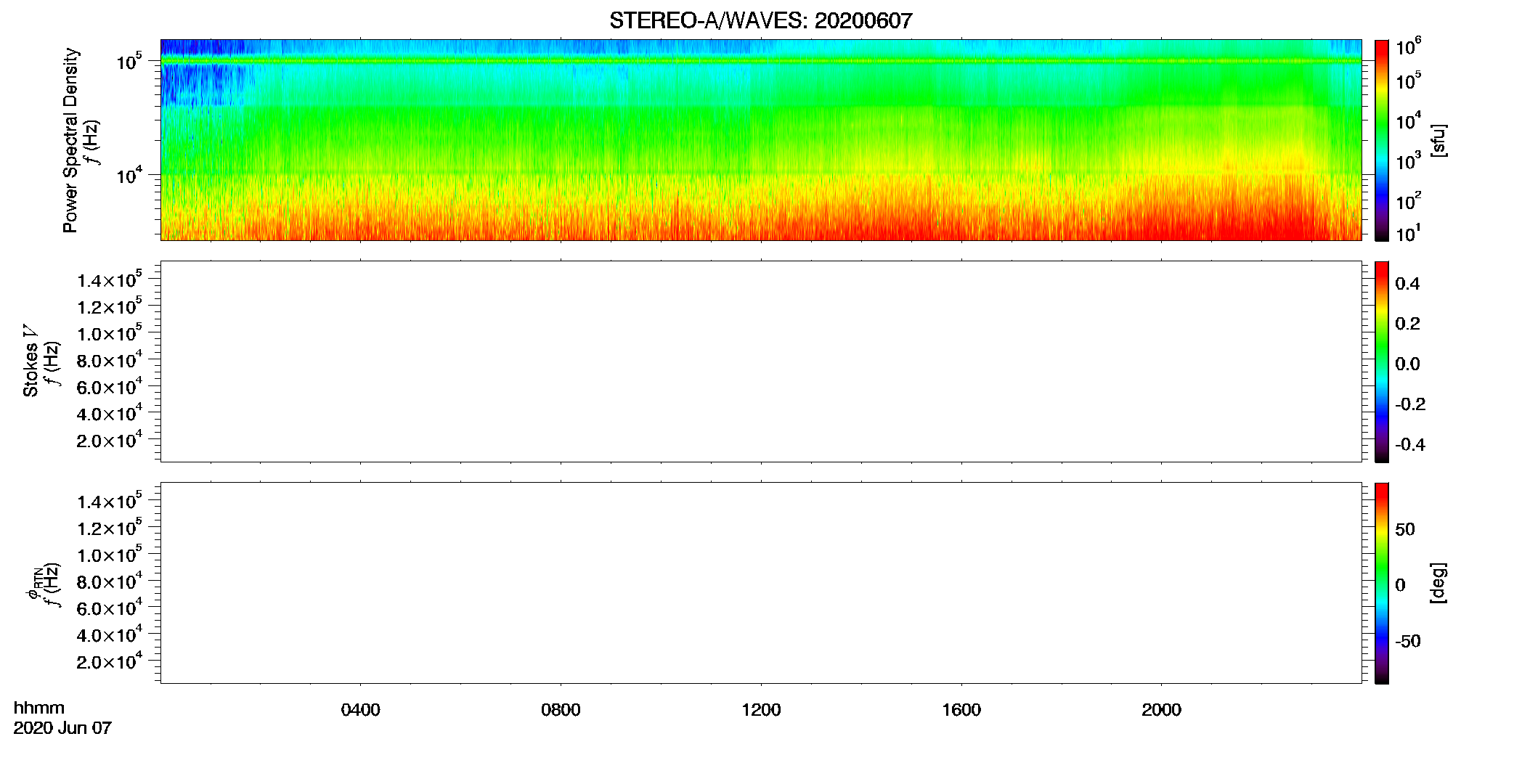Click the 10^5 frequency tick of the spectrogram axis
This screenshot has width=1522, height=784.
[129, 61]
